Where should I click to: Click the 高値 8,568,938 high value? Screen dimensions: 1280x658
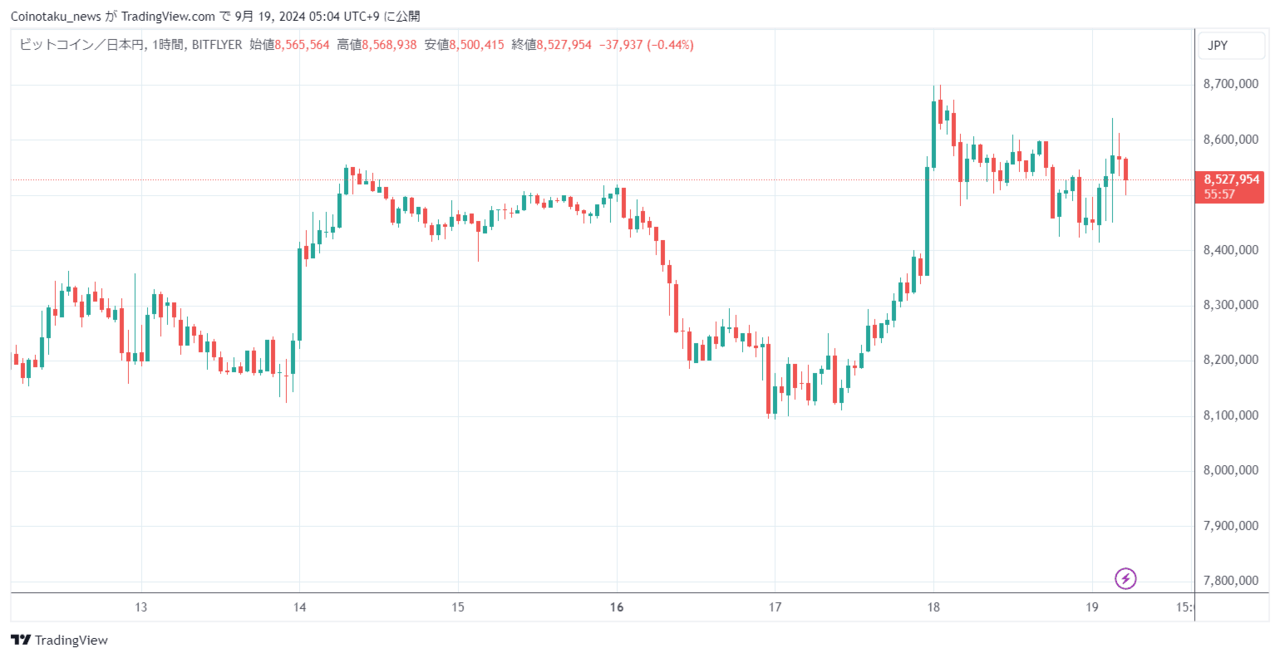pos(376,45)
